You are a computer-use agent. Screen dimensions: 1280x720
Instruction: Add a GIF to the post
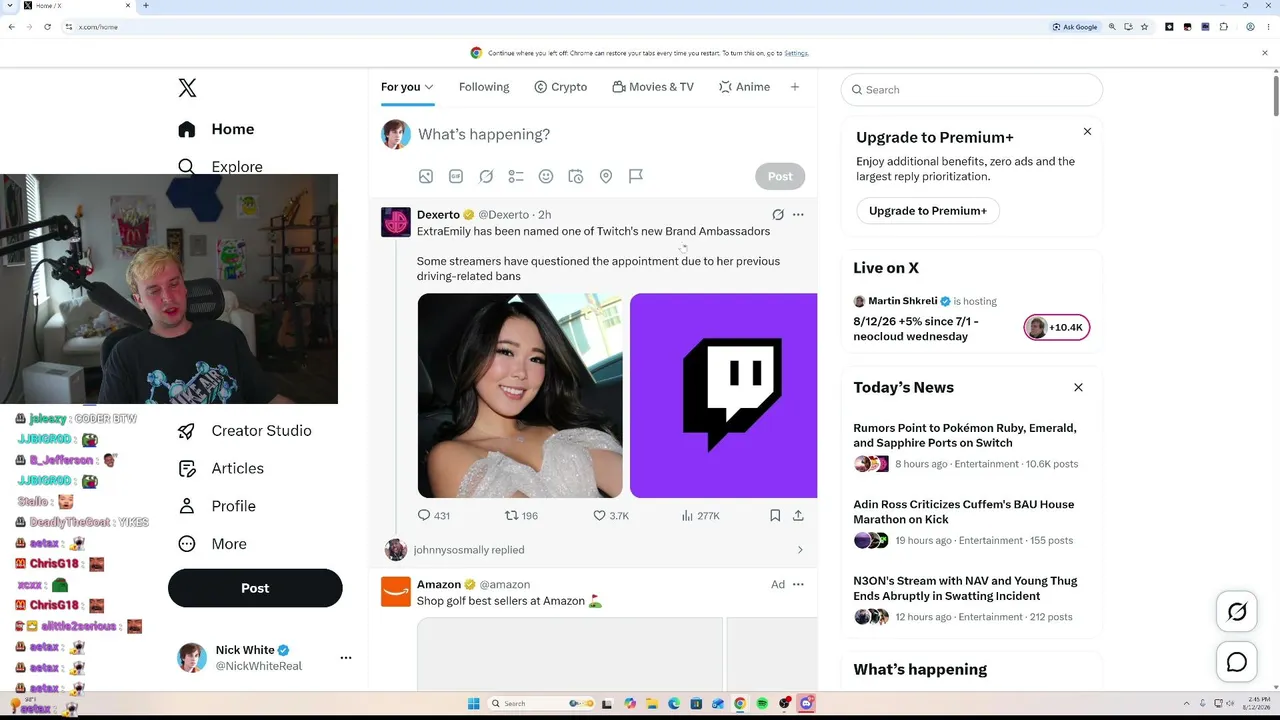pos(456,176)
